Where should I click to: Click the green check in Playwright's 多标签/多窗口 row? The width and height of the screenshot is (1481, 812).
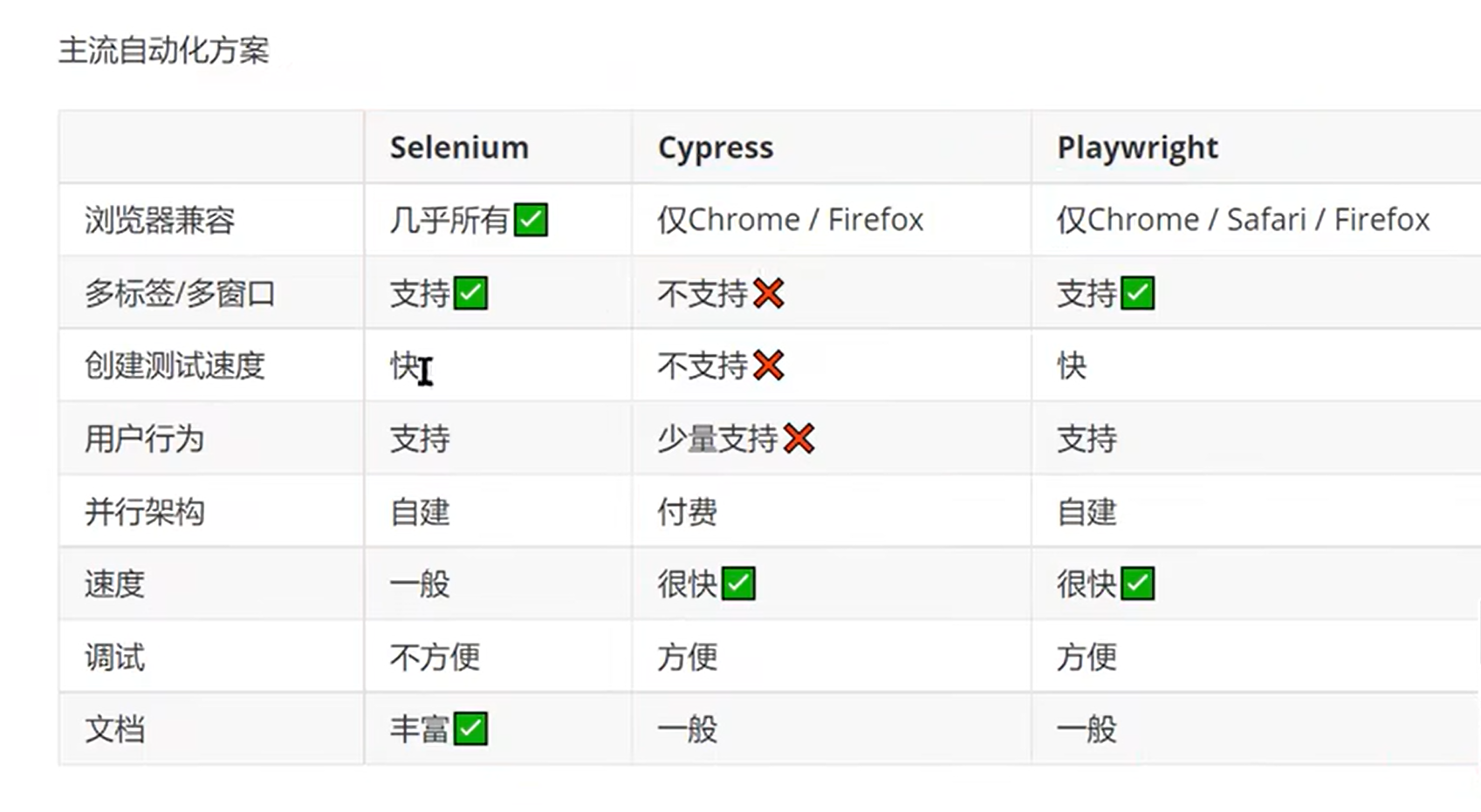click(1137, 293)
